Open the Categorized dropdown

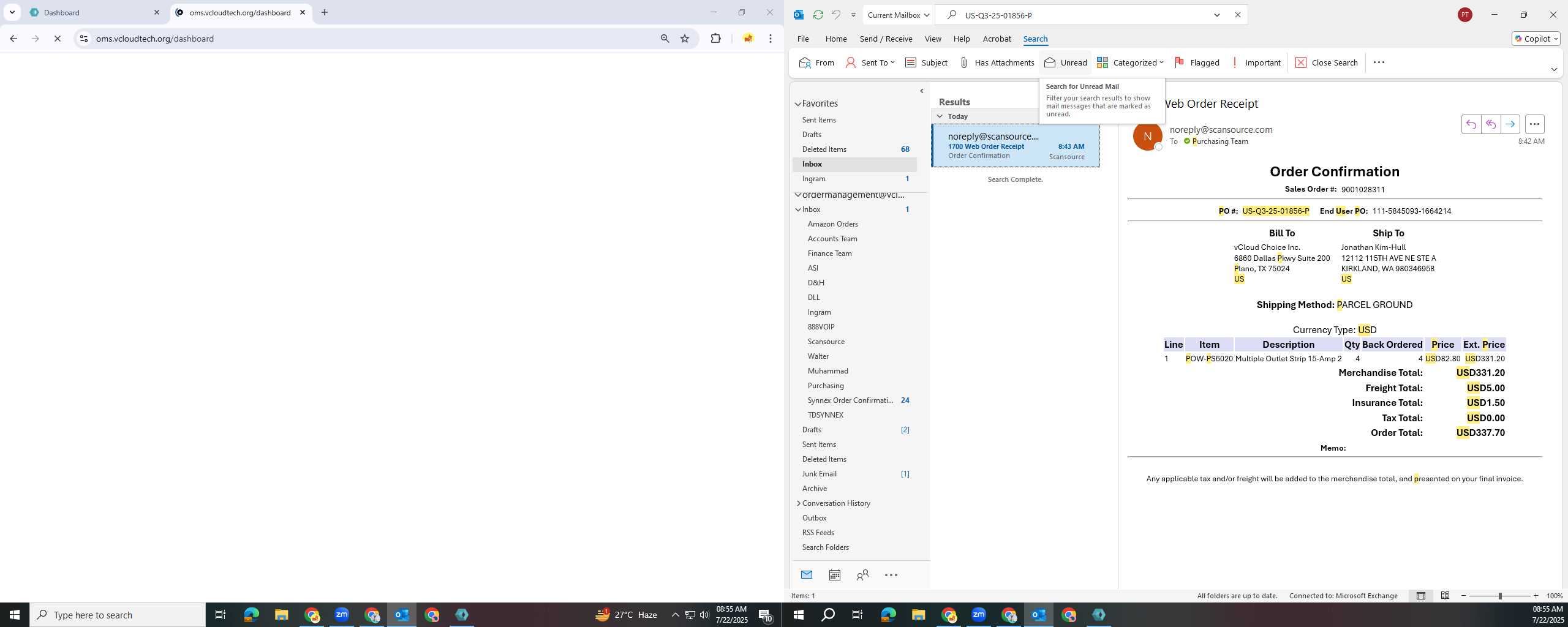pyautogui.click(x=1130, y=62)
